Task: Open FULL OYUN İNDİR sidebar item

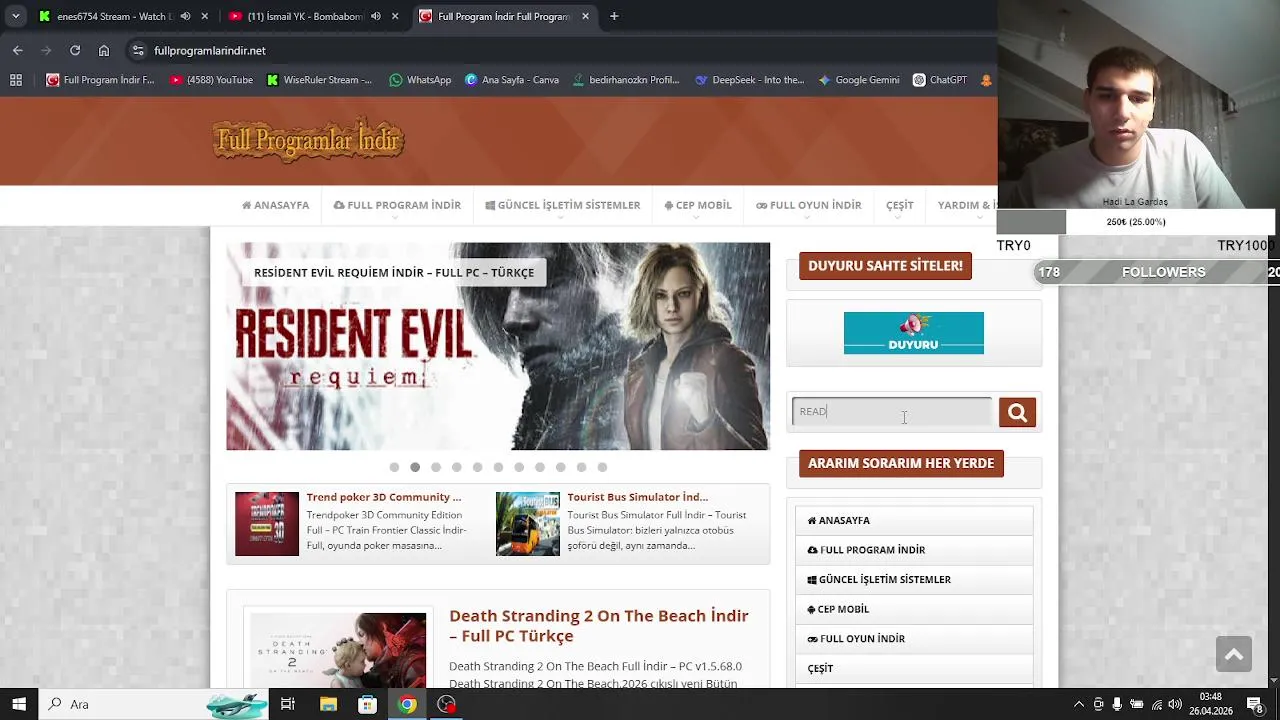Action: 914,639
